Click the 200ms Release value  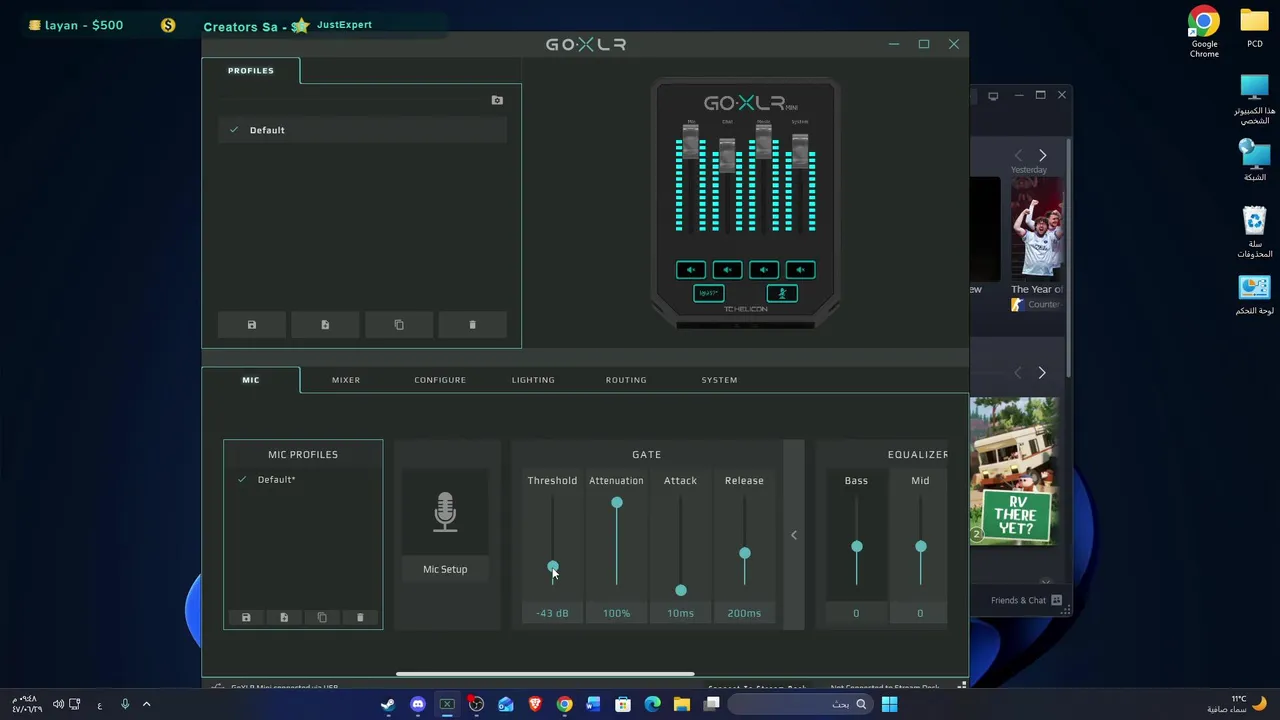tap(744, 613)
